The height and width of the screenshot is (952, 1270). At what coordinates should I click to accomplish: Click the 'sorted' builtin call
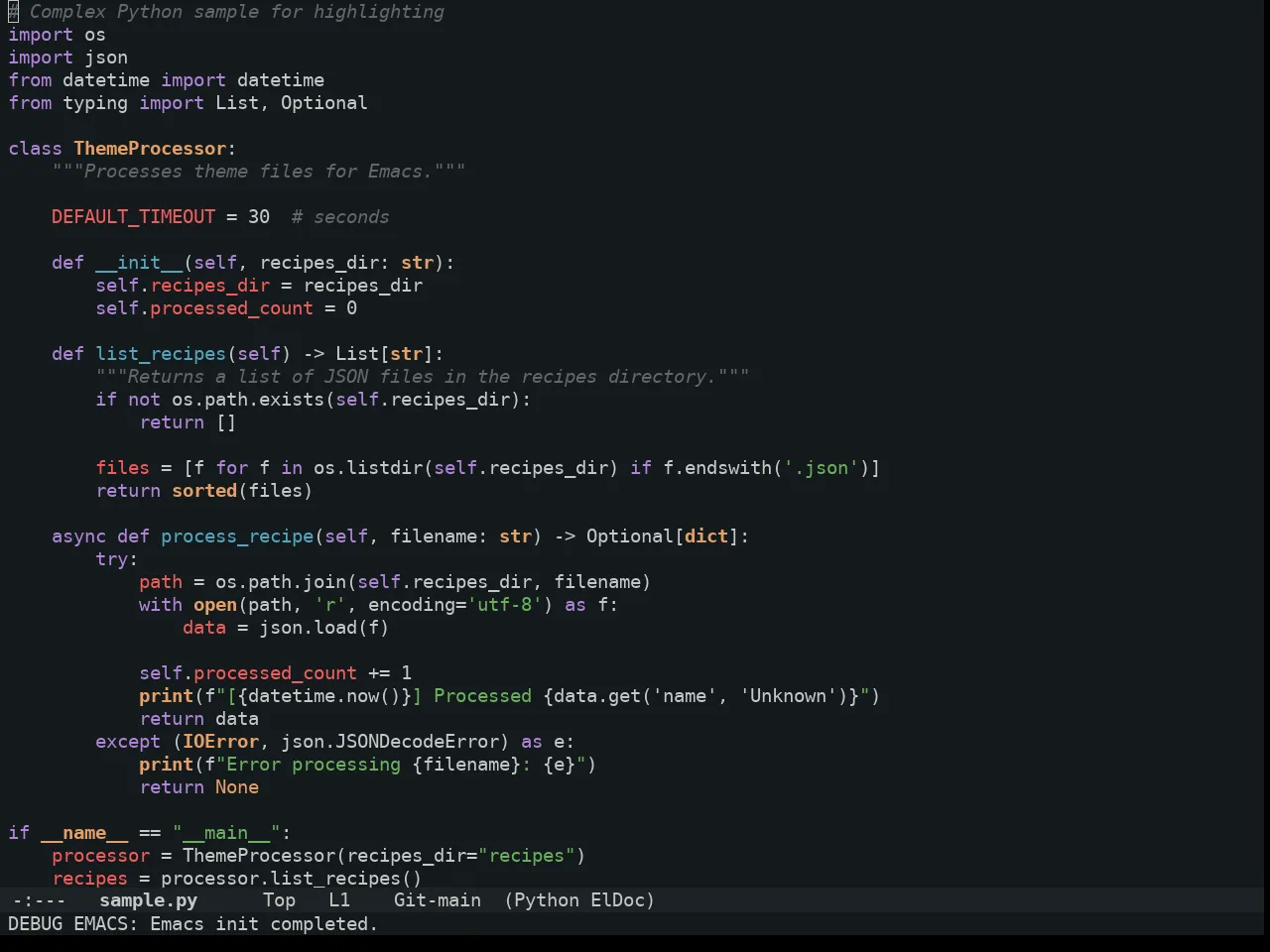coord(204,491)
